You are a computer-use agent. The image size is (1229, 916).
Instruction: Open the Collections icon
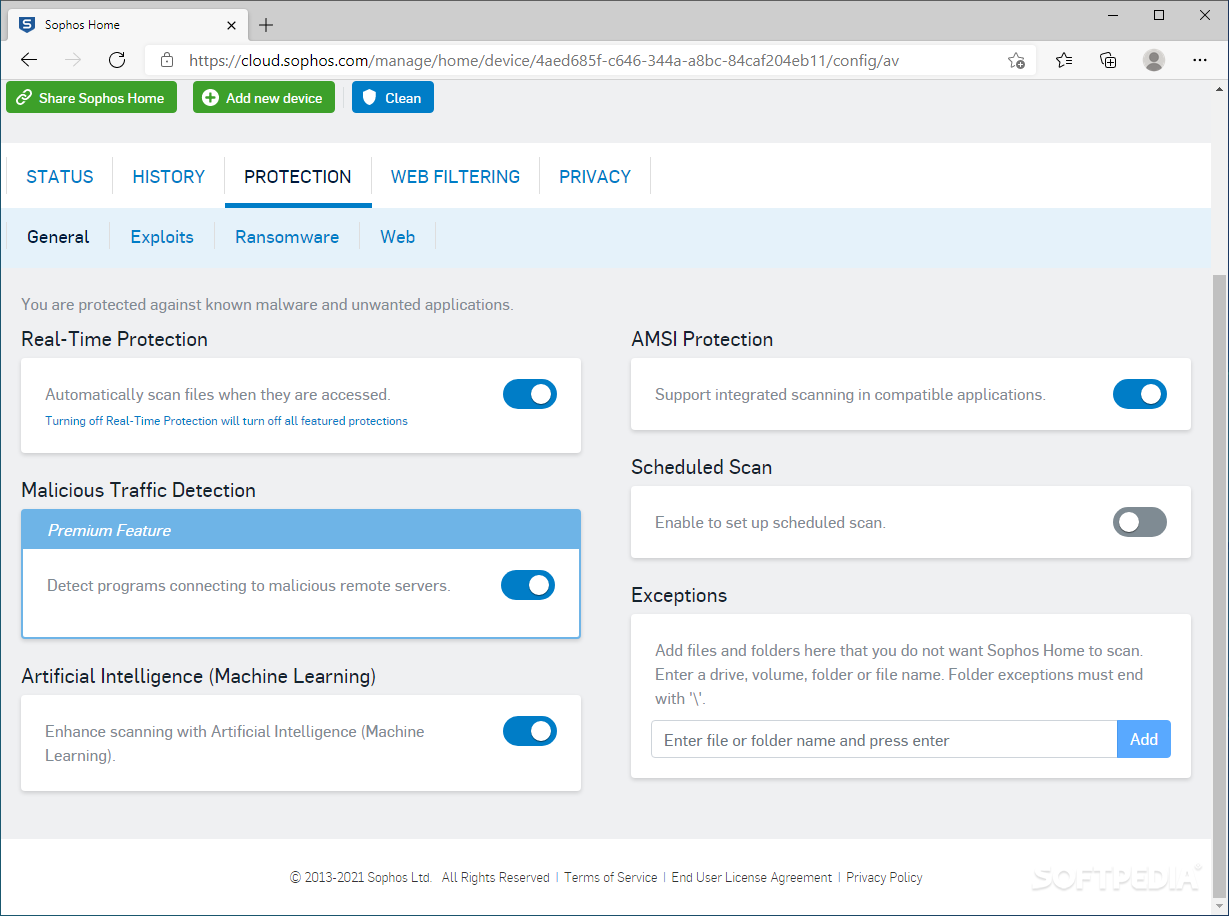coord(1108,60)
